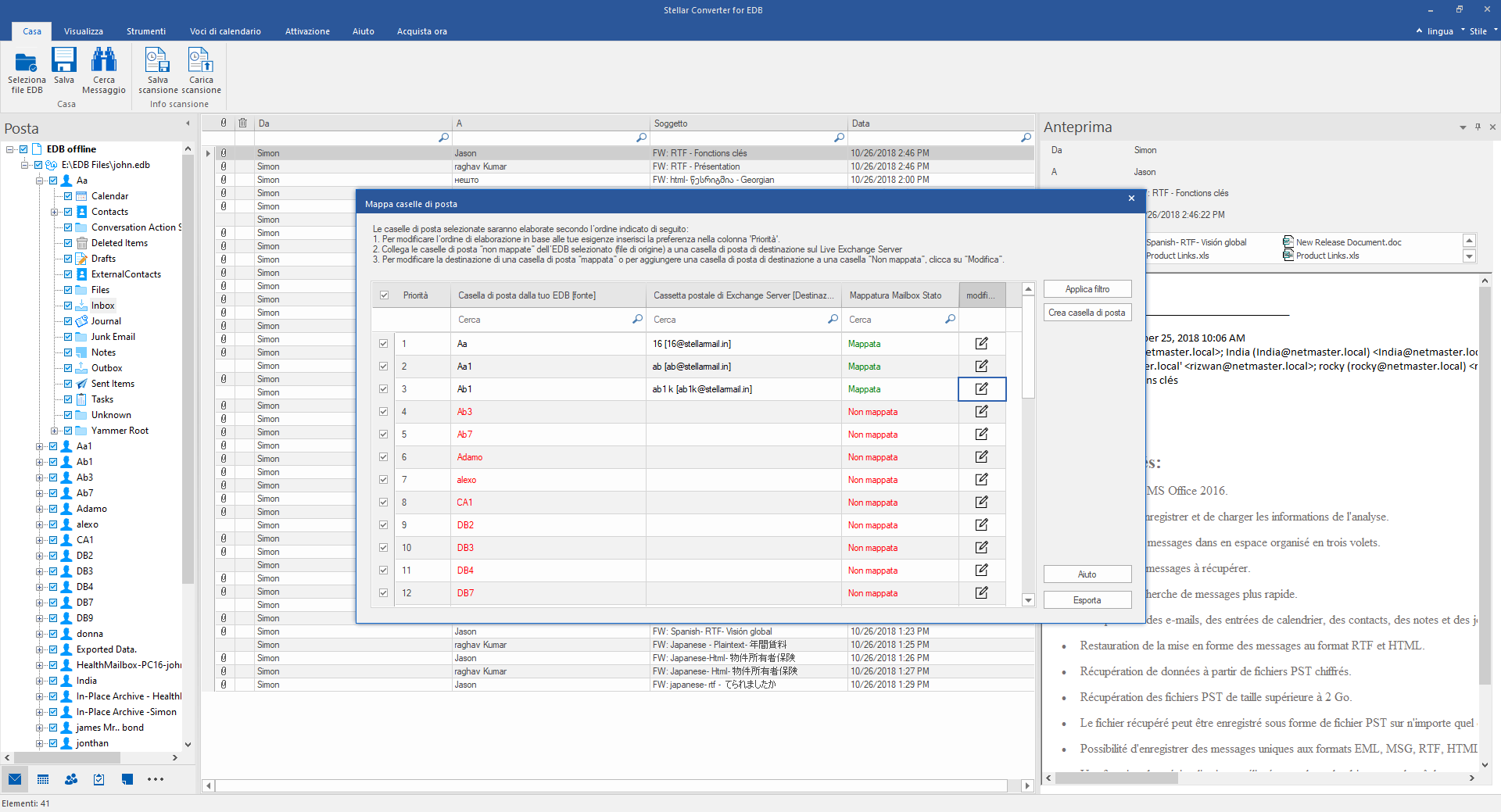Click the Esporta button

tap(1087, 600)
